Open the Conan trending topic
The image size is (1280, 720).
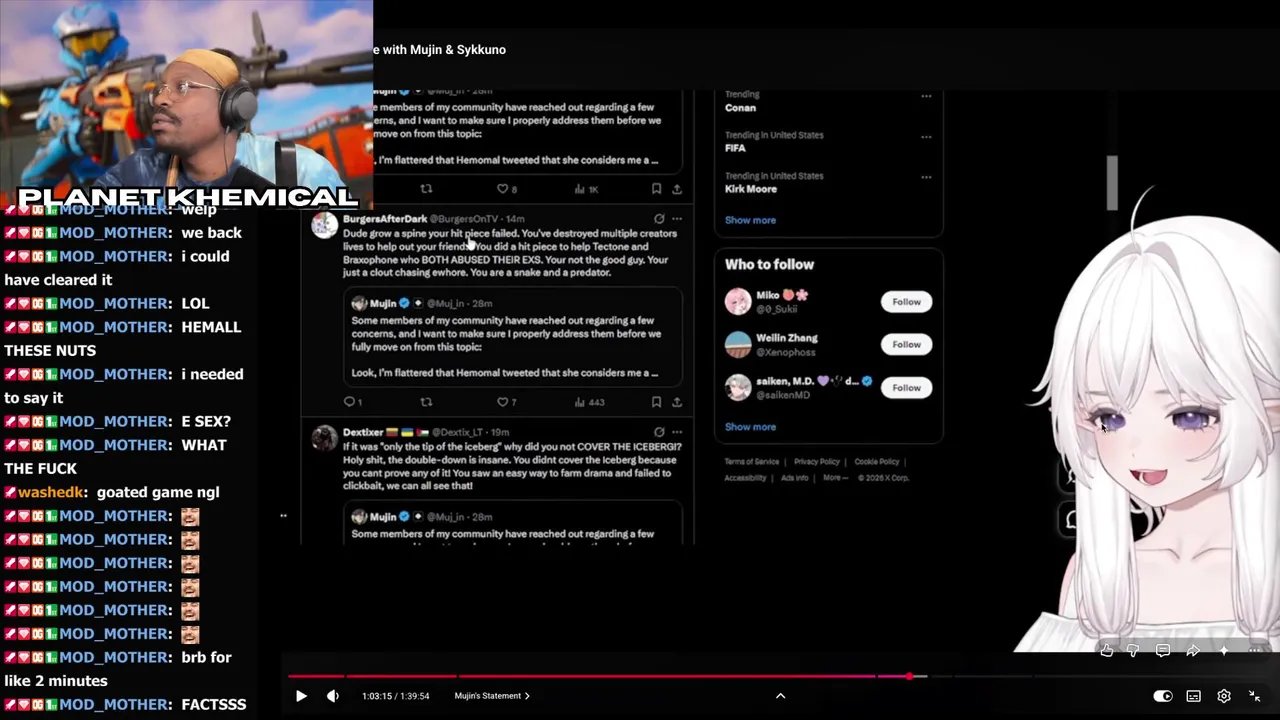point(741,108)
